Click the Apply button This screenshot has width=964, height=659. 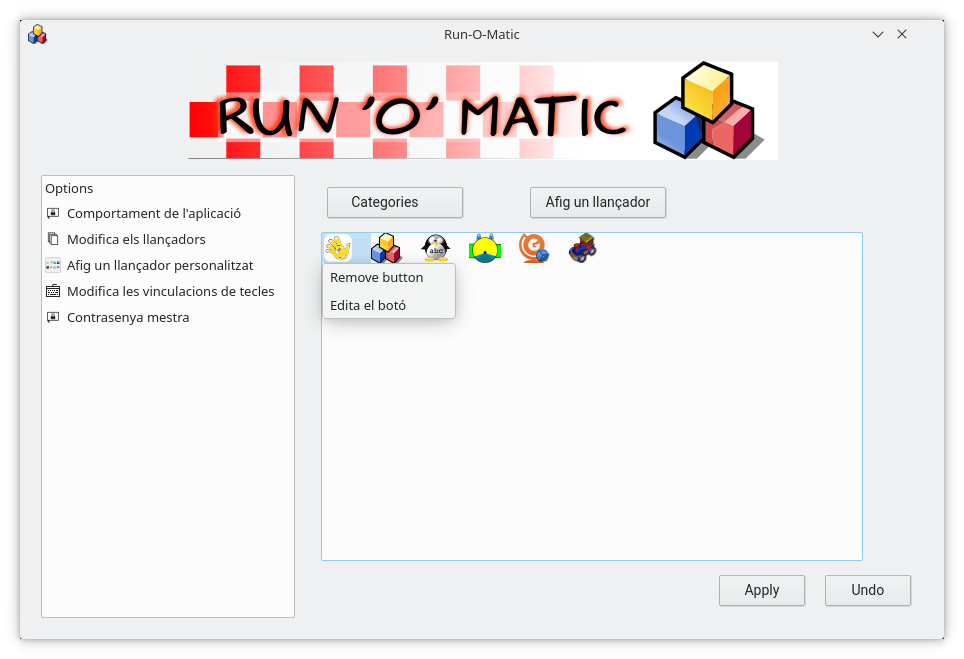tap(762, 590)
